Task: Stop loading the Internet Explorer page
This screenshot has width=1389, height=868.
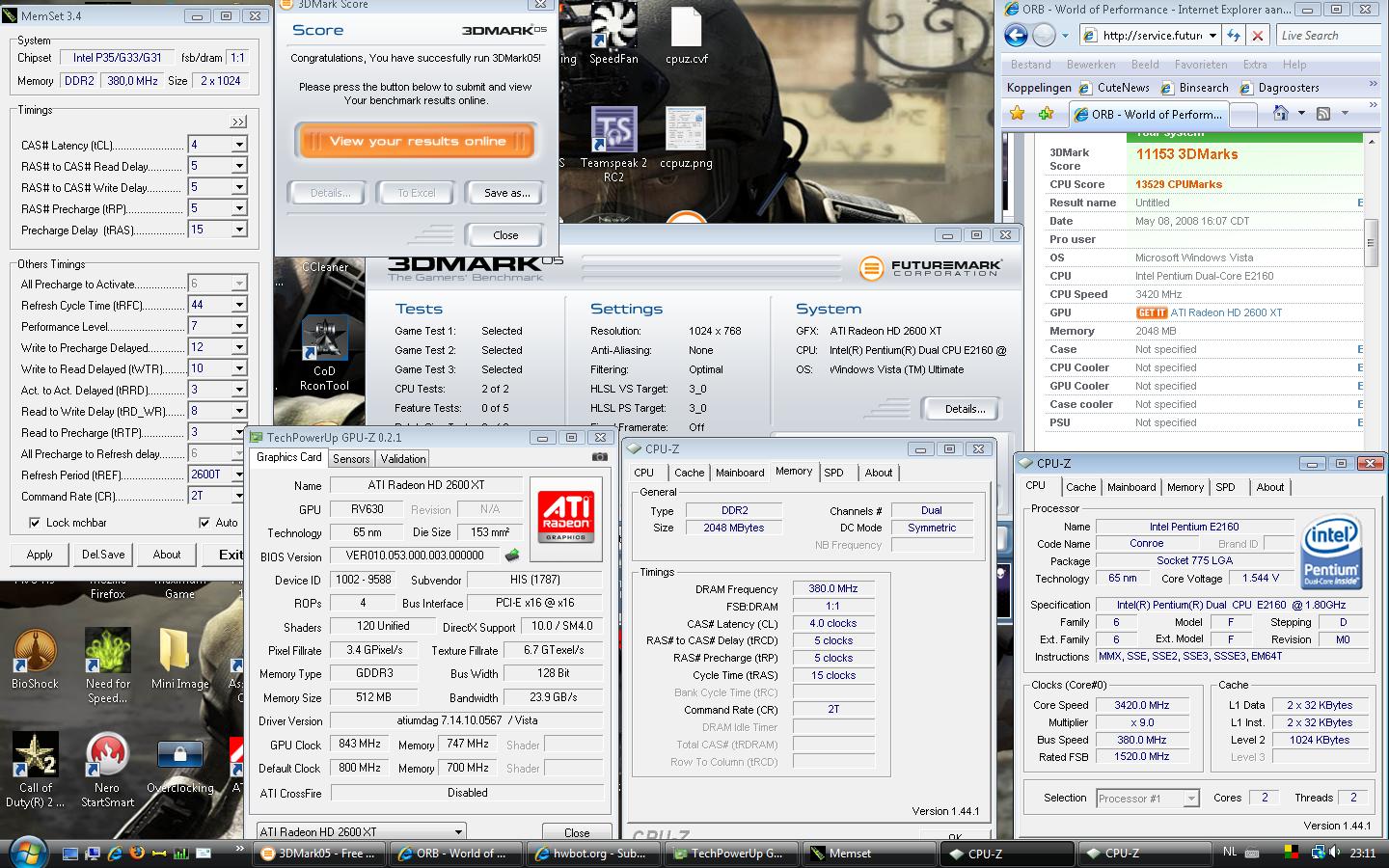Action: tap(1258, 36)
